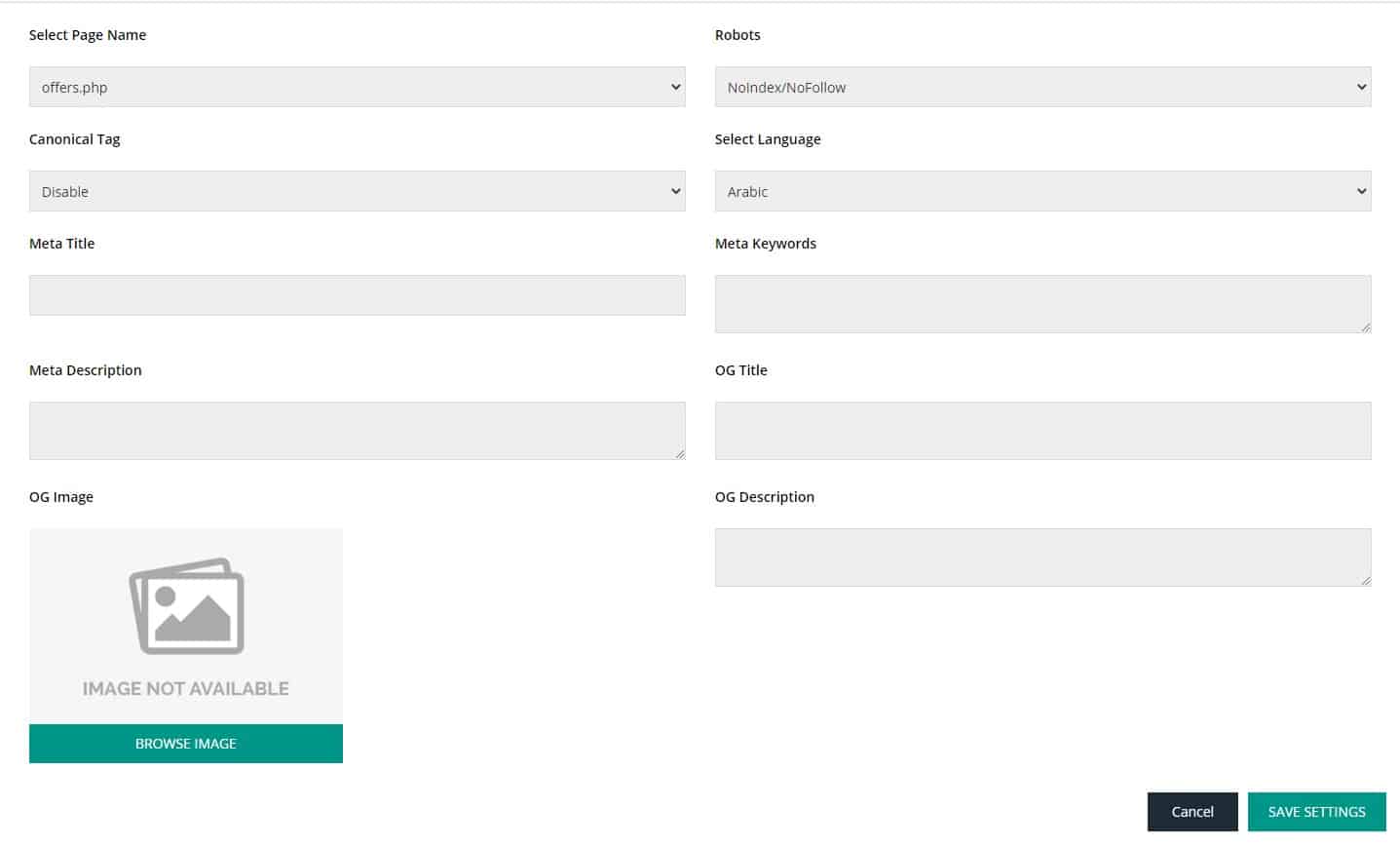The height and width of the screenshot is (847, 1400).
Task: Change the Select Language dropdown from Arabic
Action: 1042,191
